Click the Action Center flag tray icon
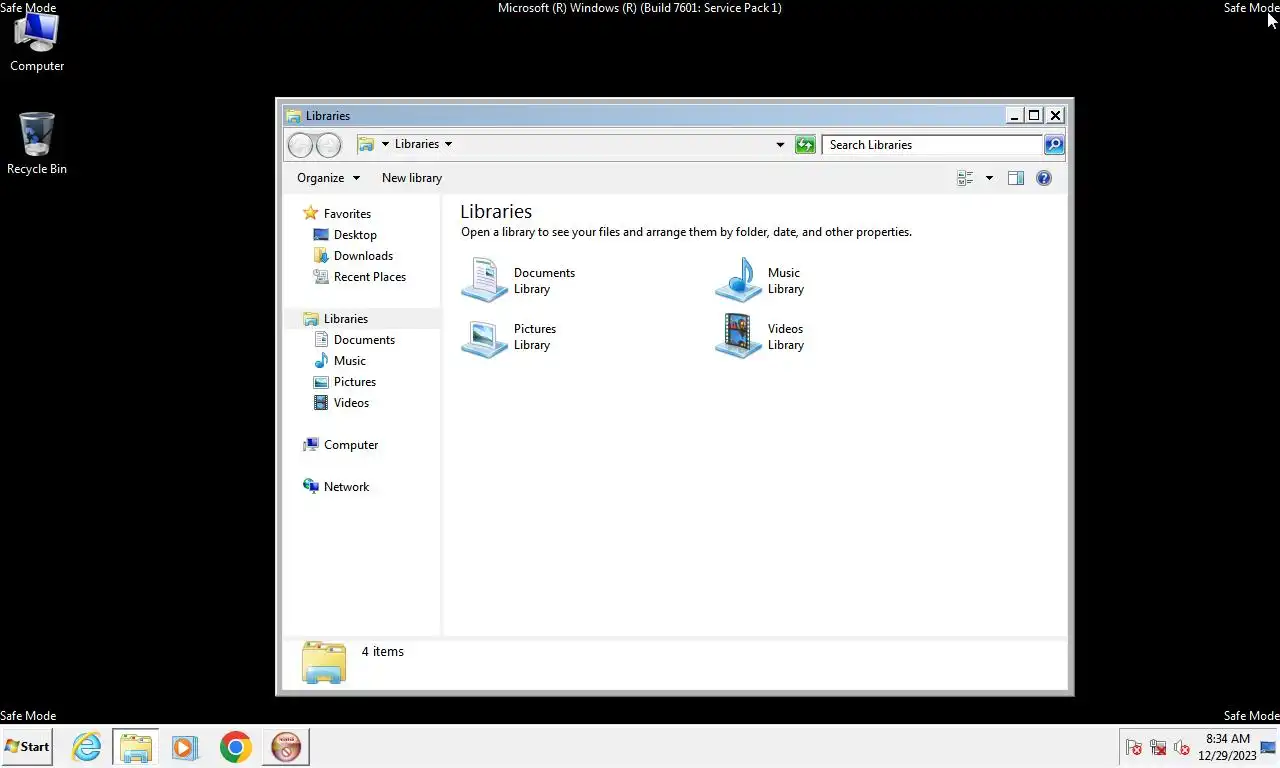This screenshot has width=1280, height=768. coord(1133,747)
